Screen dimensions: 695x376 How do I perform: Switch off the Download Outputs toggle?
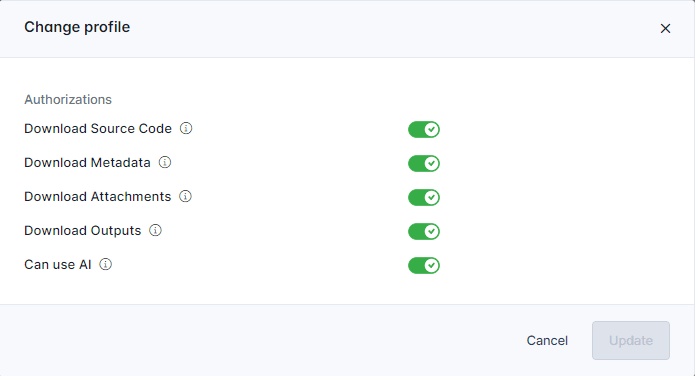424,231
